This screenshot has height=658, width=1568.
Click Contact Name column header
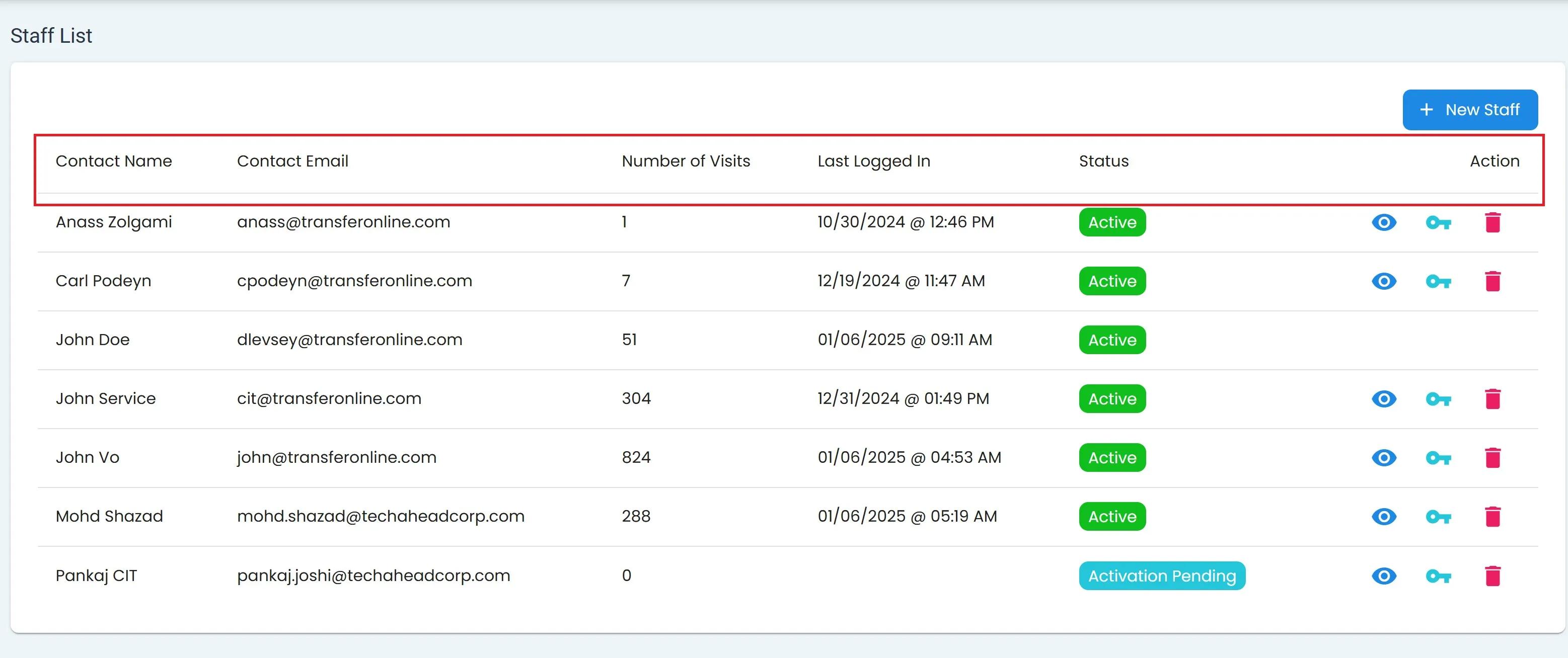tap(114, 161)
